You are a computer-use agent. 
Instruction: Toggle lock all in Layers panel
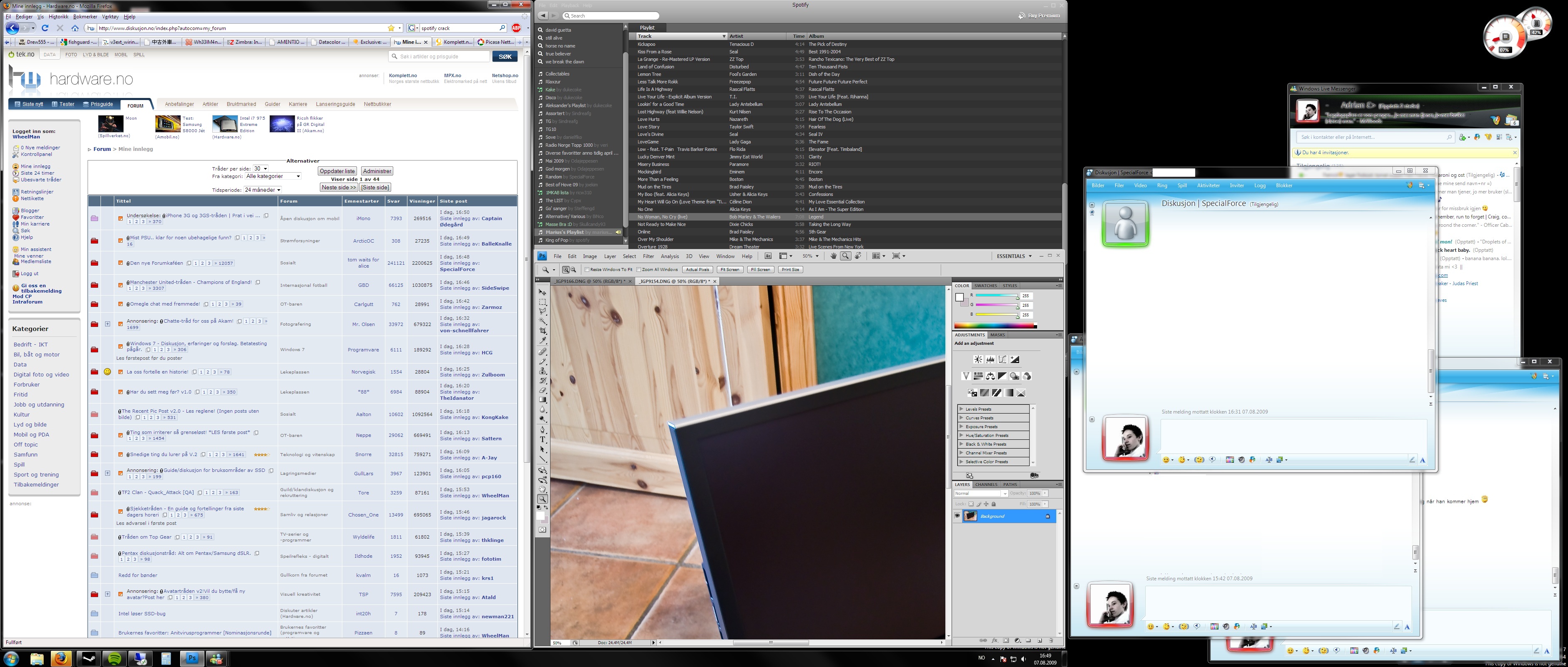coord(993,504)
